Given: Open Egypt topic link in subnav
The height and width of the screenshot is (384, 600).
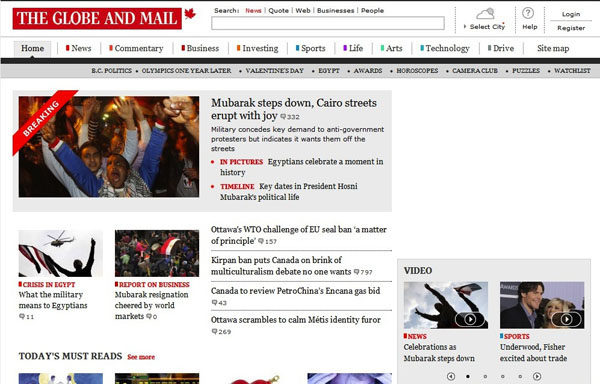Looking at the screenshot, I should [329, 71].
